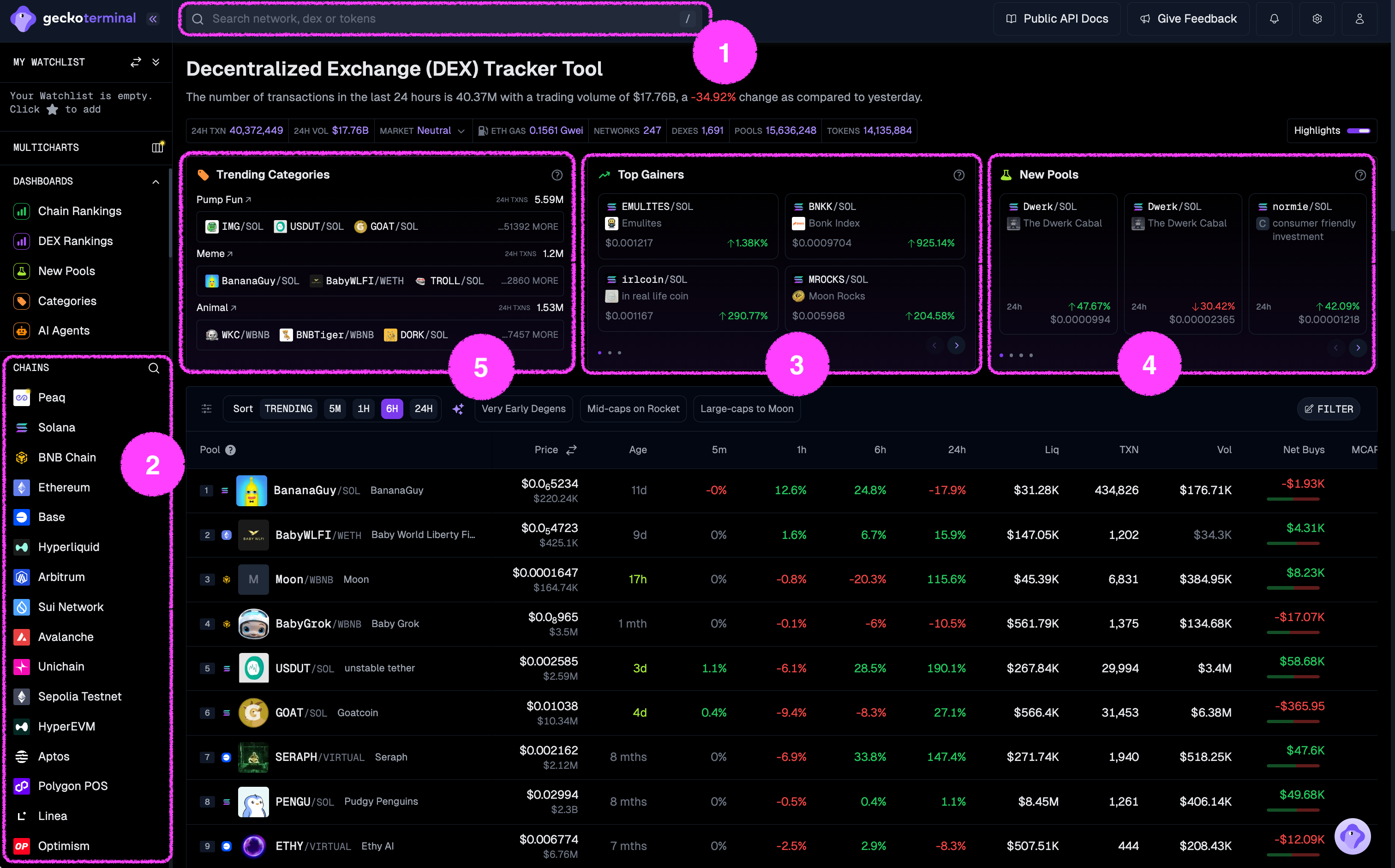The width and height of the screenshot is (1395, 868).
Task: Click the BabyGrok token thumbnail
Action: [x=253, y=624]
